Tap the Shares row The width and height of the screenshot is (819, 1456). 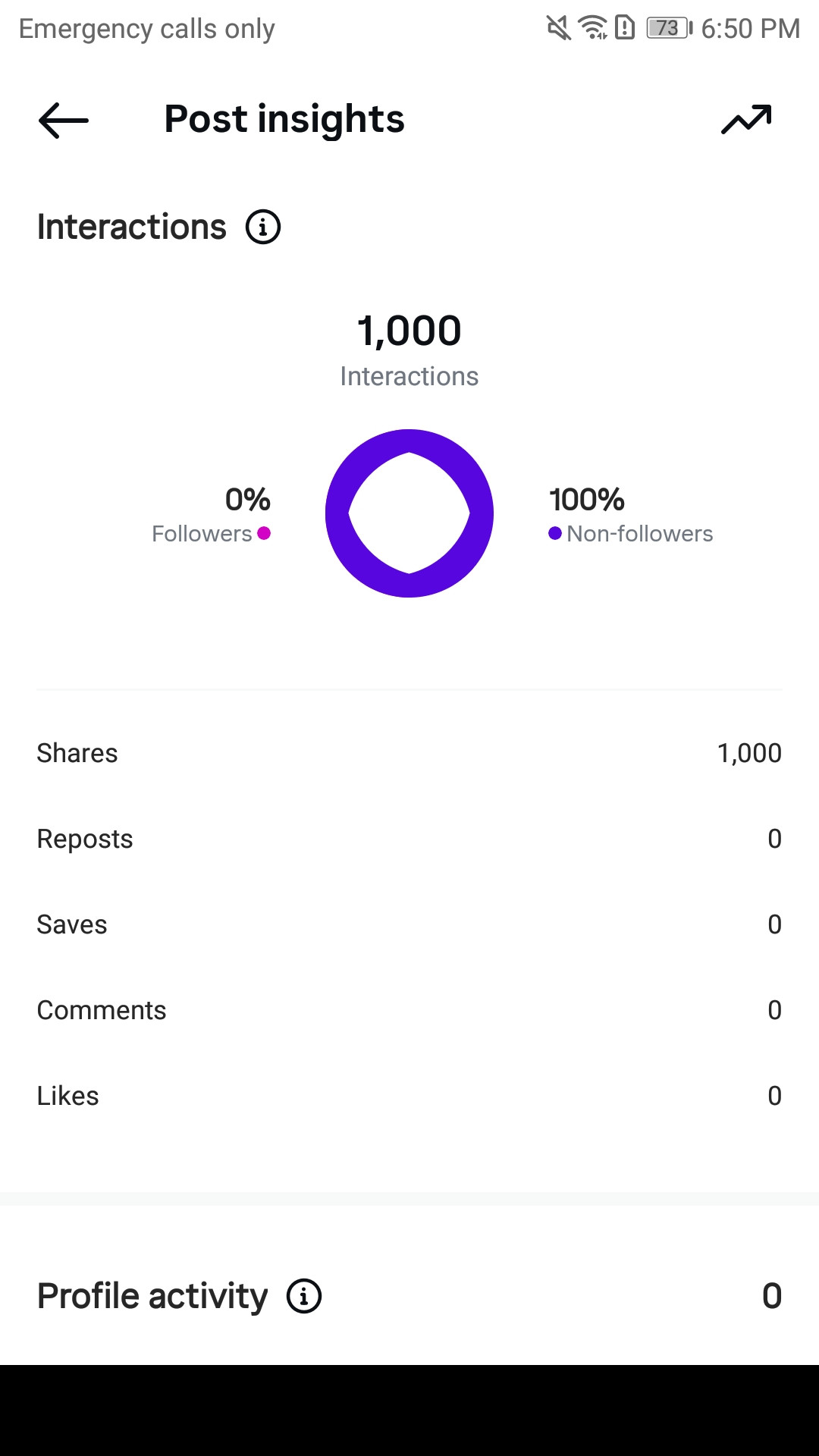[409, 753]
